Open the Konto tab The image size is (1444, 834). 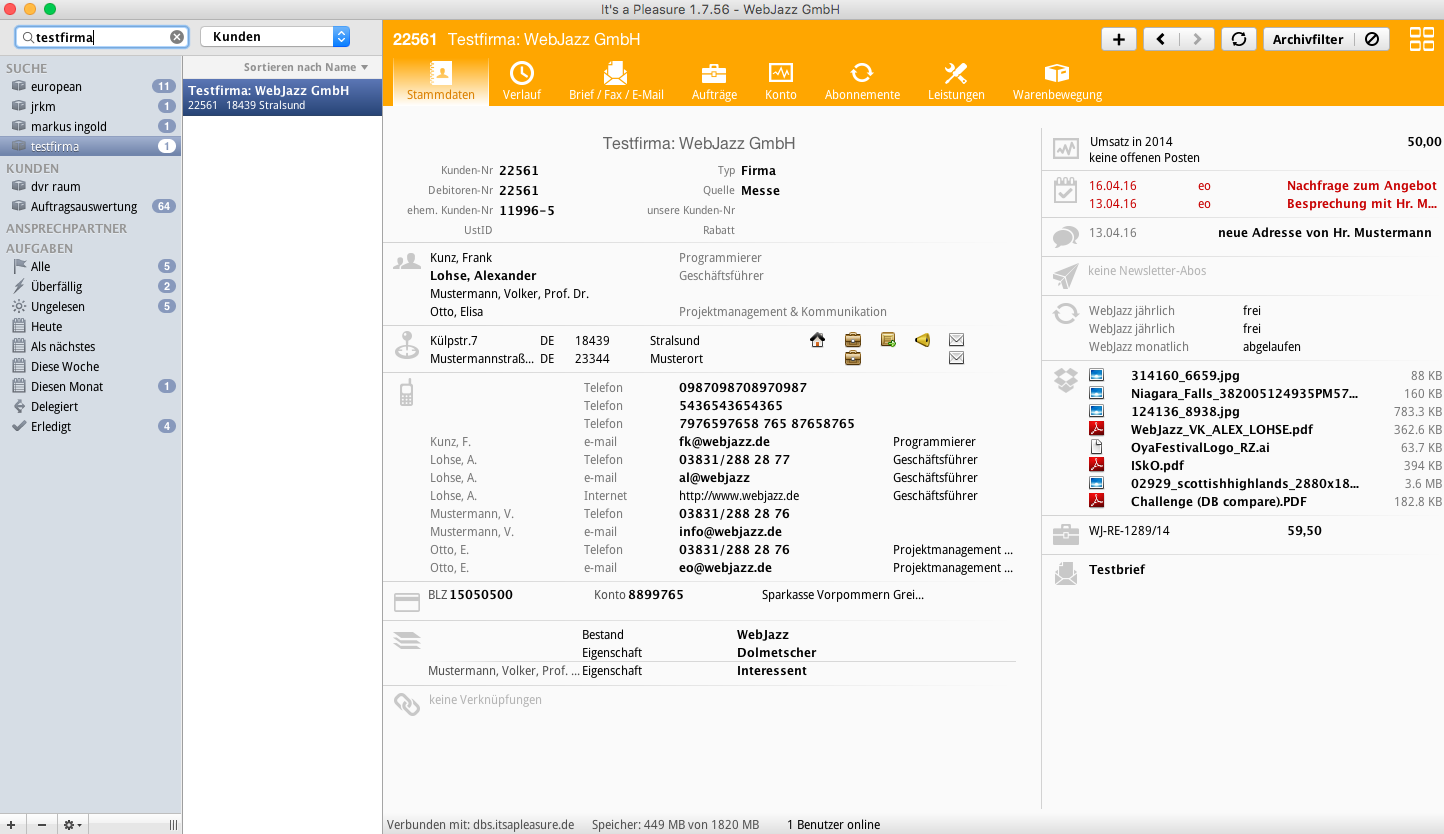coord(781,81)
